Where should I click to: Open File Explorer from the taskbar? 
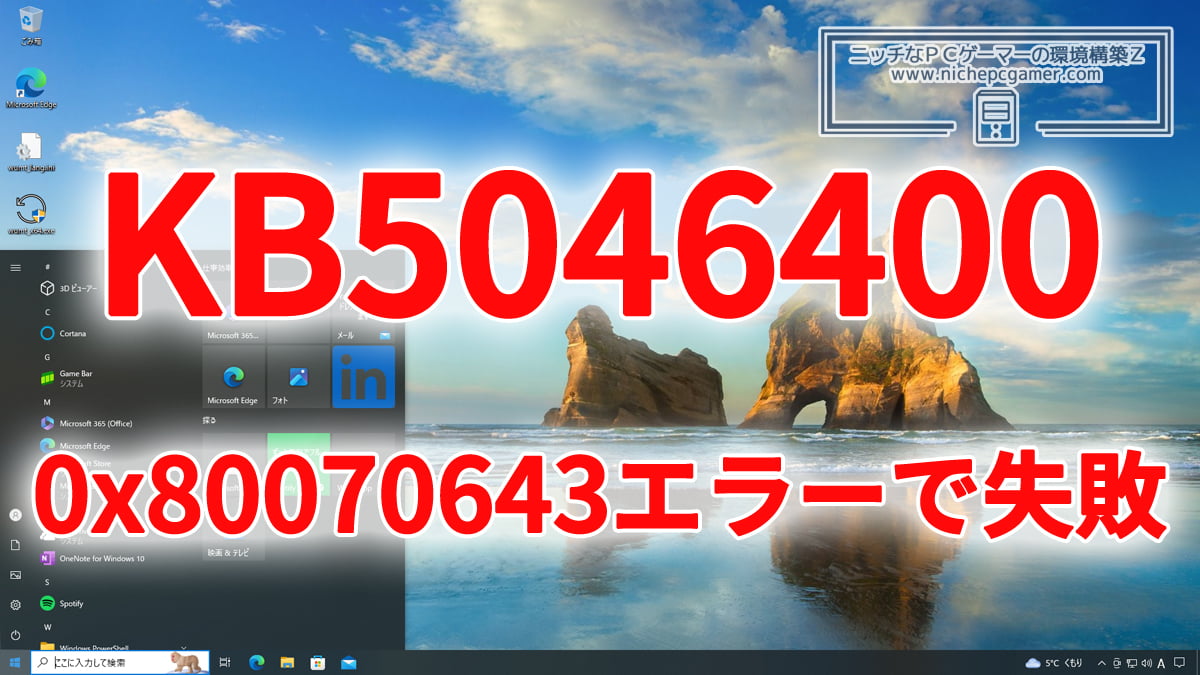pyautogui.click(x=287, y=662)
